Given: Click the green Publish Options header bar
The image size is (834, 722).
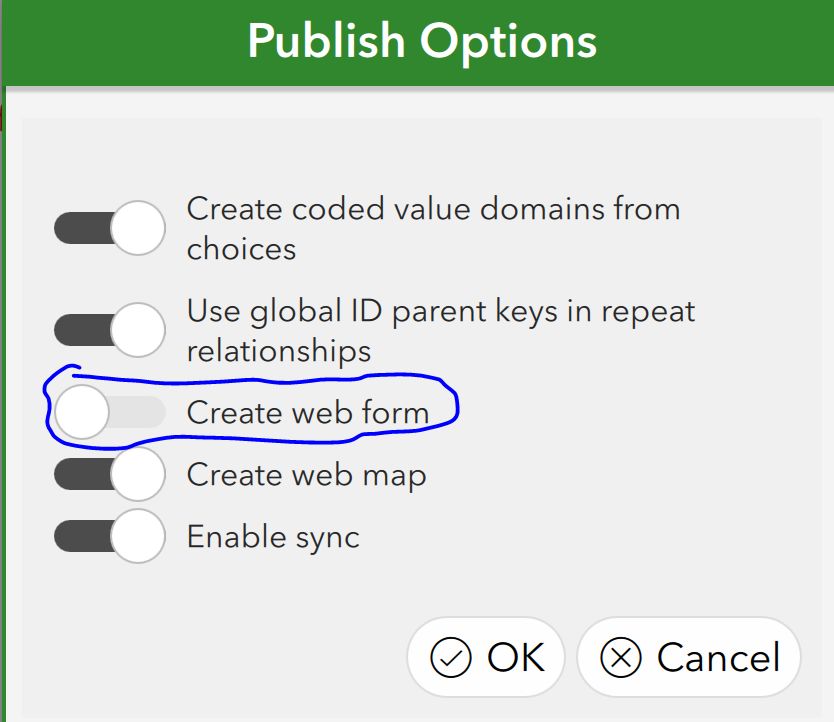Looking at the screenshot, I should 420,43.
